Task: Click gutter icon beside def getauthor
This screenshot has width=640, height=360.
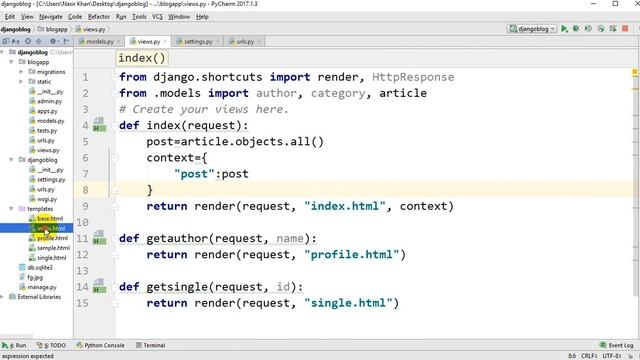Action: click(99, 238)
